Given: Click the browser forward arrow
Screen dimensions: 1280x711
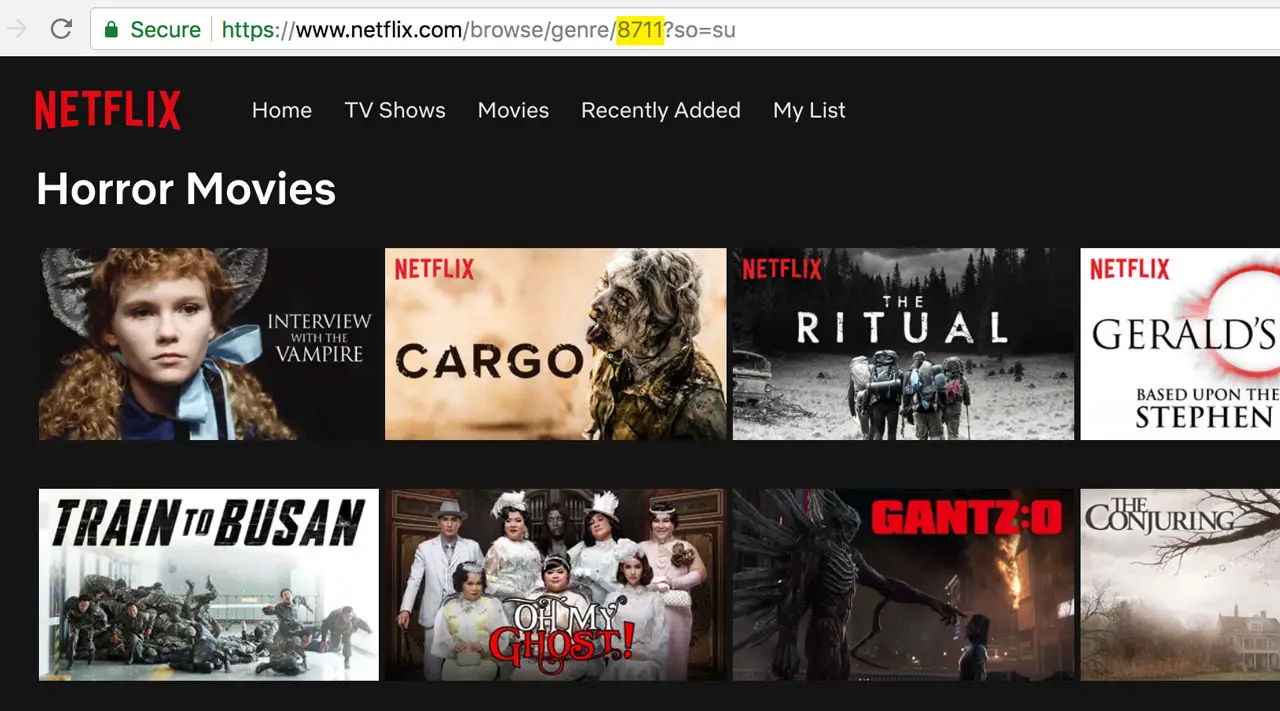Looking at the screenshot, I should [x=16, y=29].
